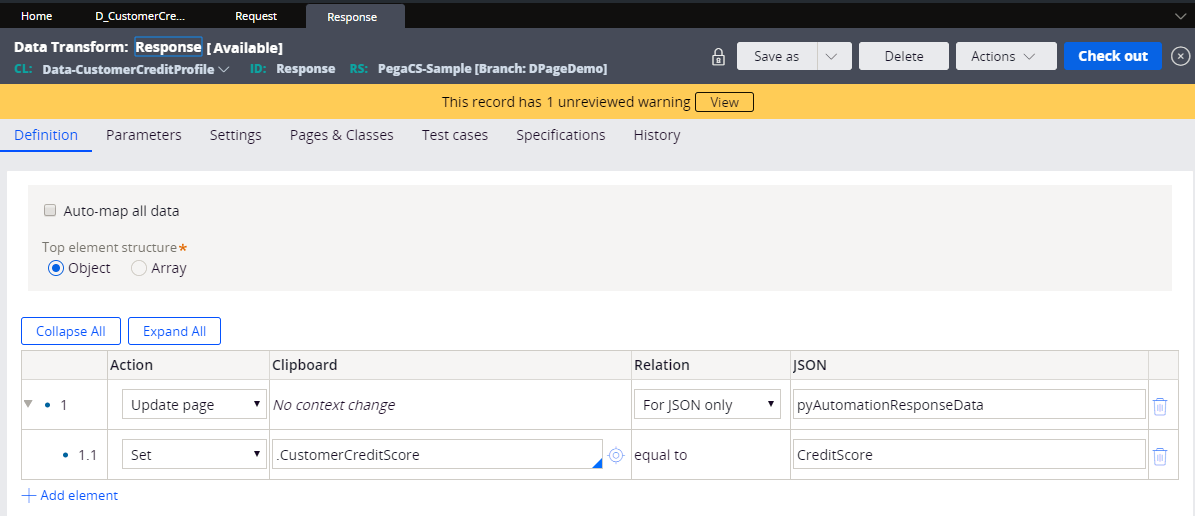This screenshot has width=1195, height=516.
Task: Click the No context change text
Action: (x=334, y=405)
